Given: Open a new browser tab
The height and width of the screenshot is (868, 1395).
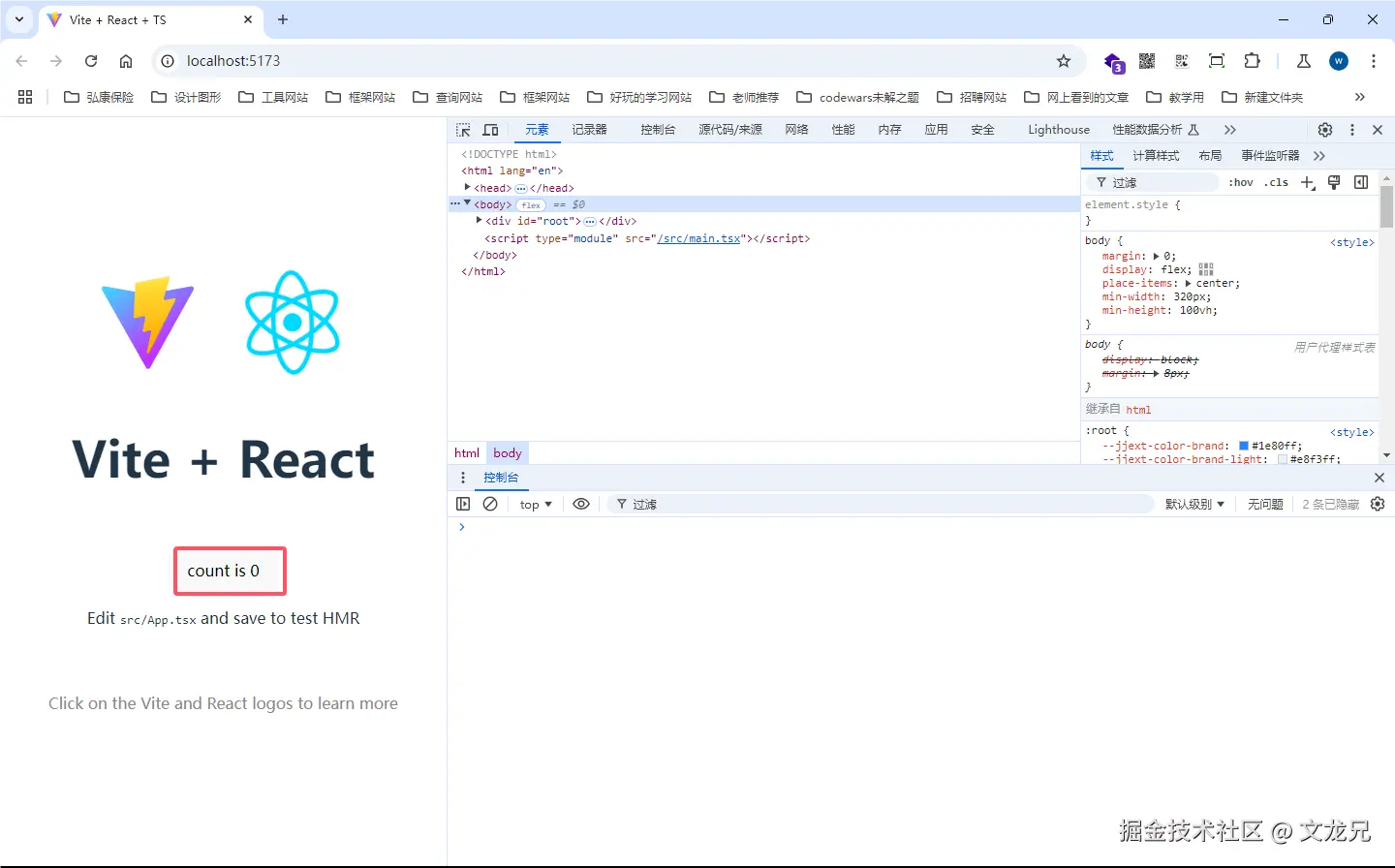Looking at the screenshot, I should tap(283, 19).
